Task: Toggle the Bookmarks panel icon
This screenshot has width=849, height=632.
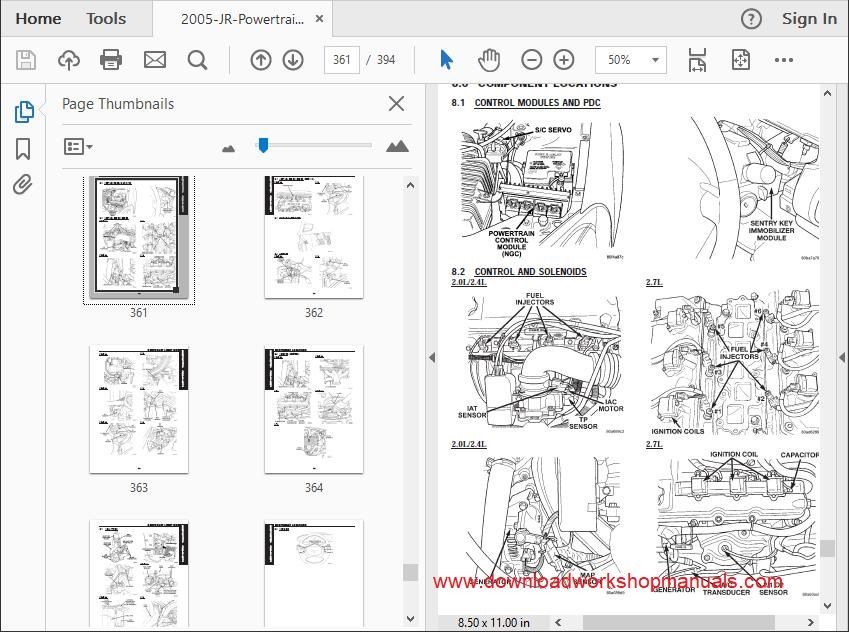Action: pyautogui.click(x=23, y=149)
